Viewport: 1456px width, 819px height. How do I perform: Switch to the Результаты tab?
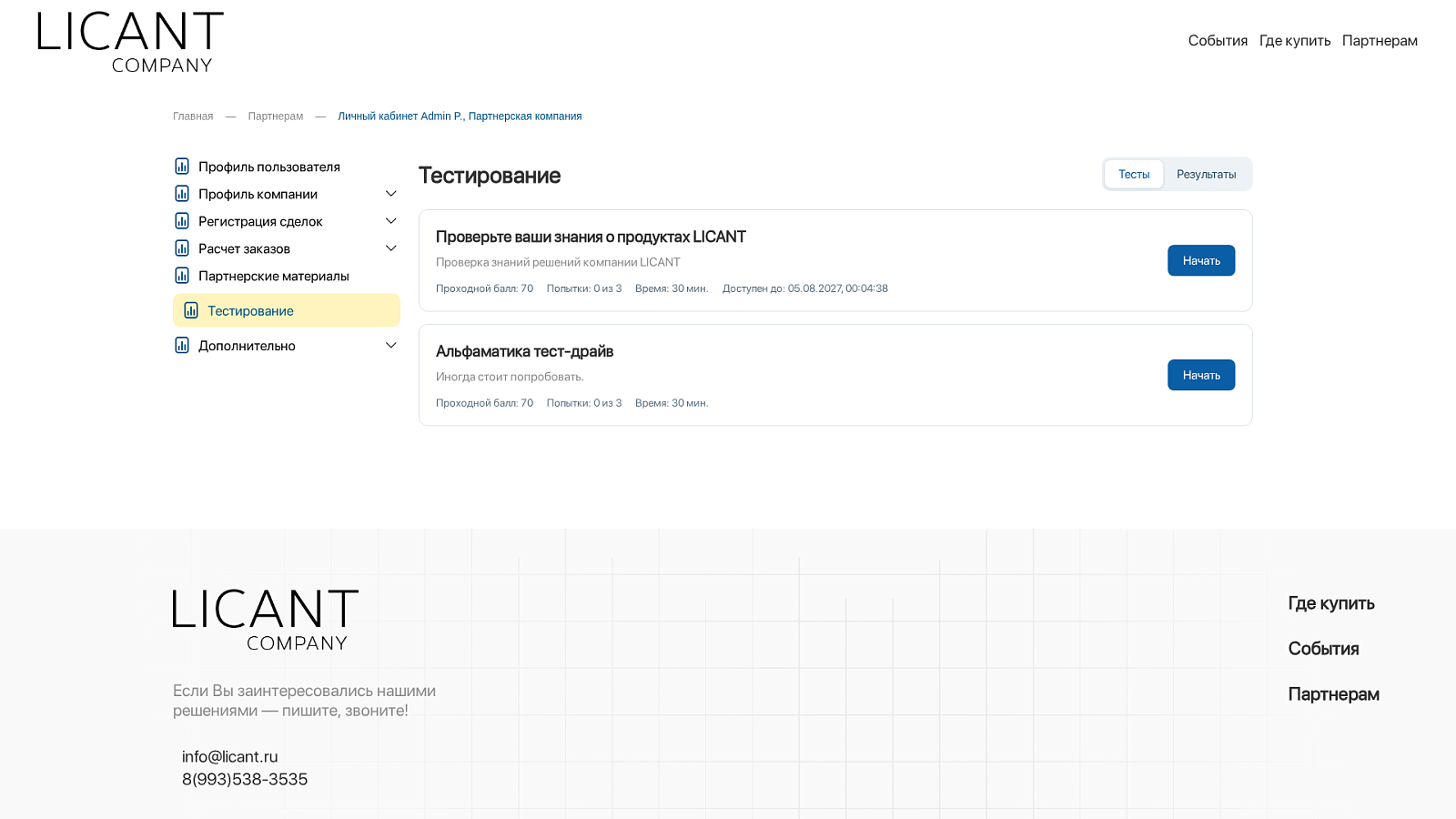click(1207, 174)
